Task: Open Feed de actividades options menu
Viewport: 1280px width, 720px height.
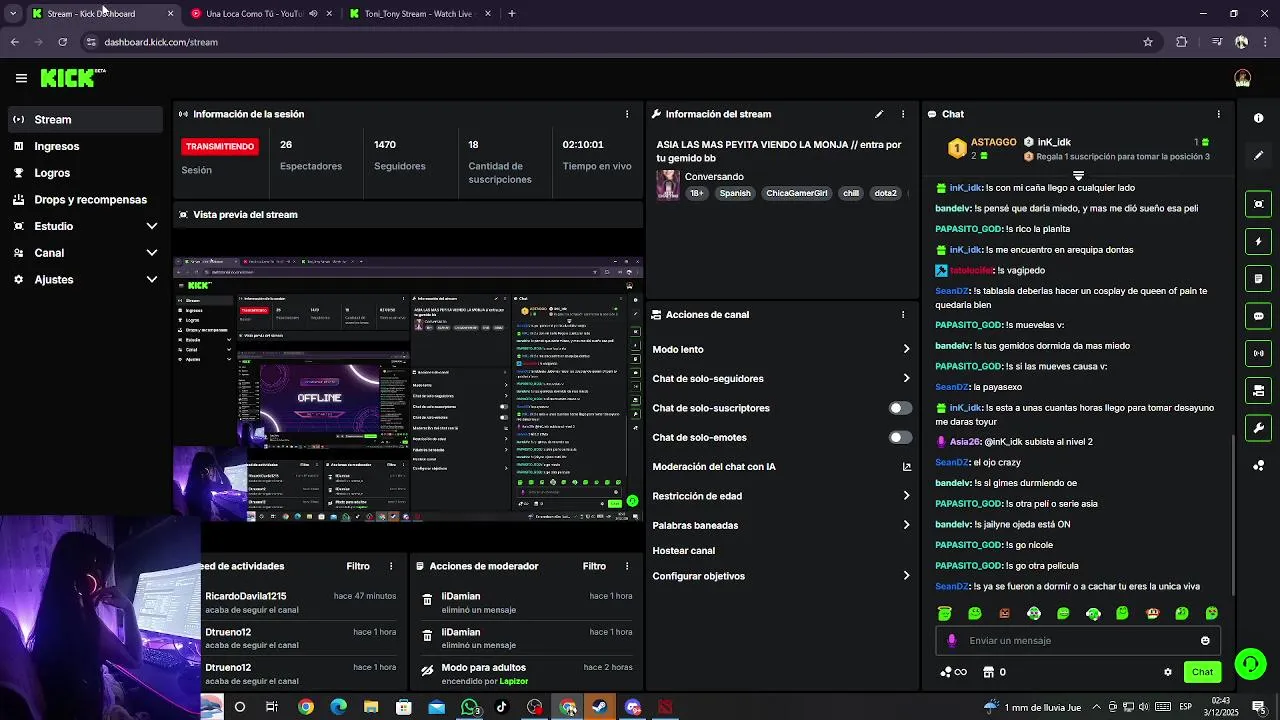Action: click(x=391, y=566)
